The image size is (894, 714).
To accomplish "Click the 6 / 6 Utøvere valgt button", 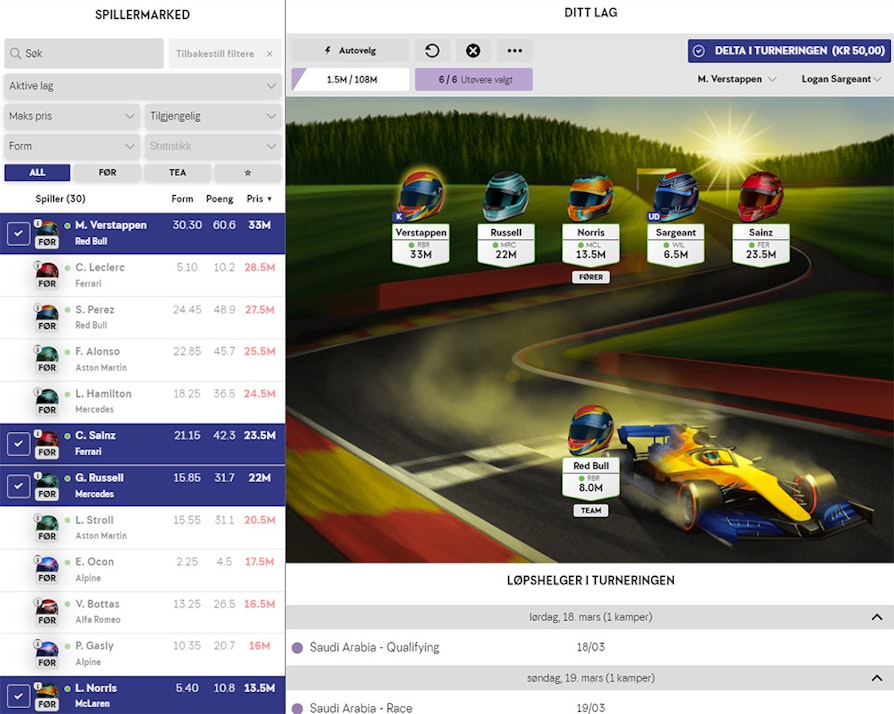I will point(474,80).
